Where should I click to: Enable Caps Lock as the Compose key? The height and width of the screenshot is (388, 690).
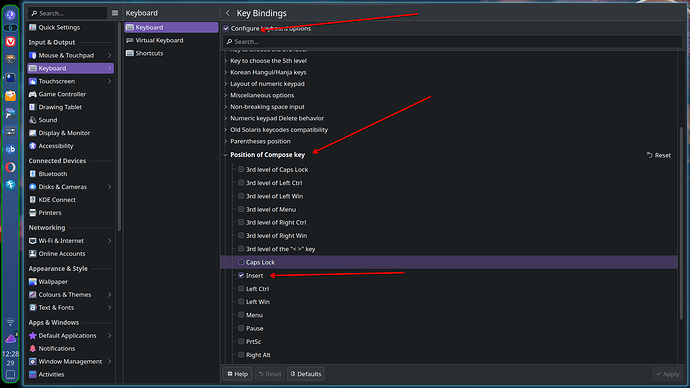coord(241,262)
